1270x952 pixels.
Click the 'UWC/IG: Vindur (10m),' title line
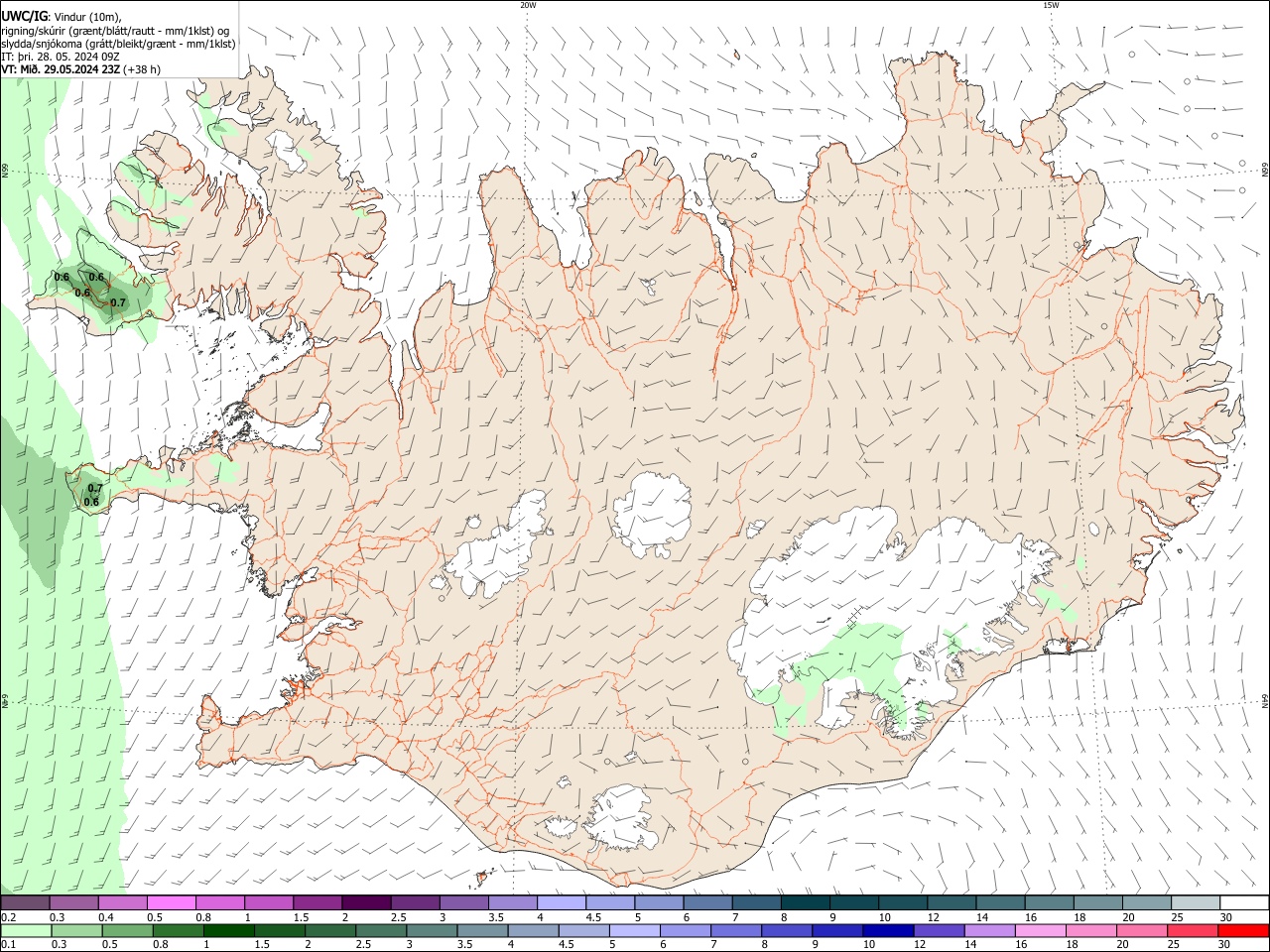[x=62, y=17]
